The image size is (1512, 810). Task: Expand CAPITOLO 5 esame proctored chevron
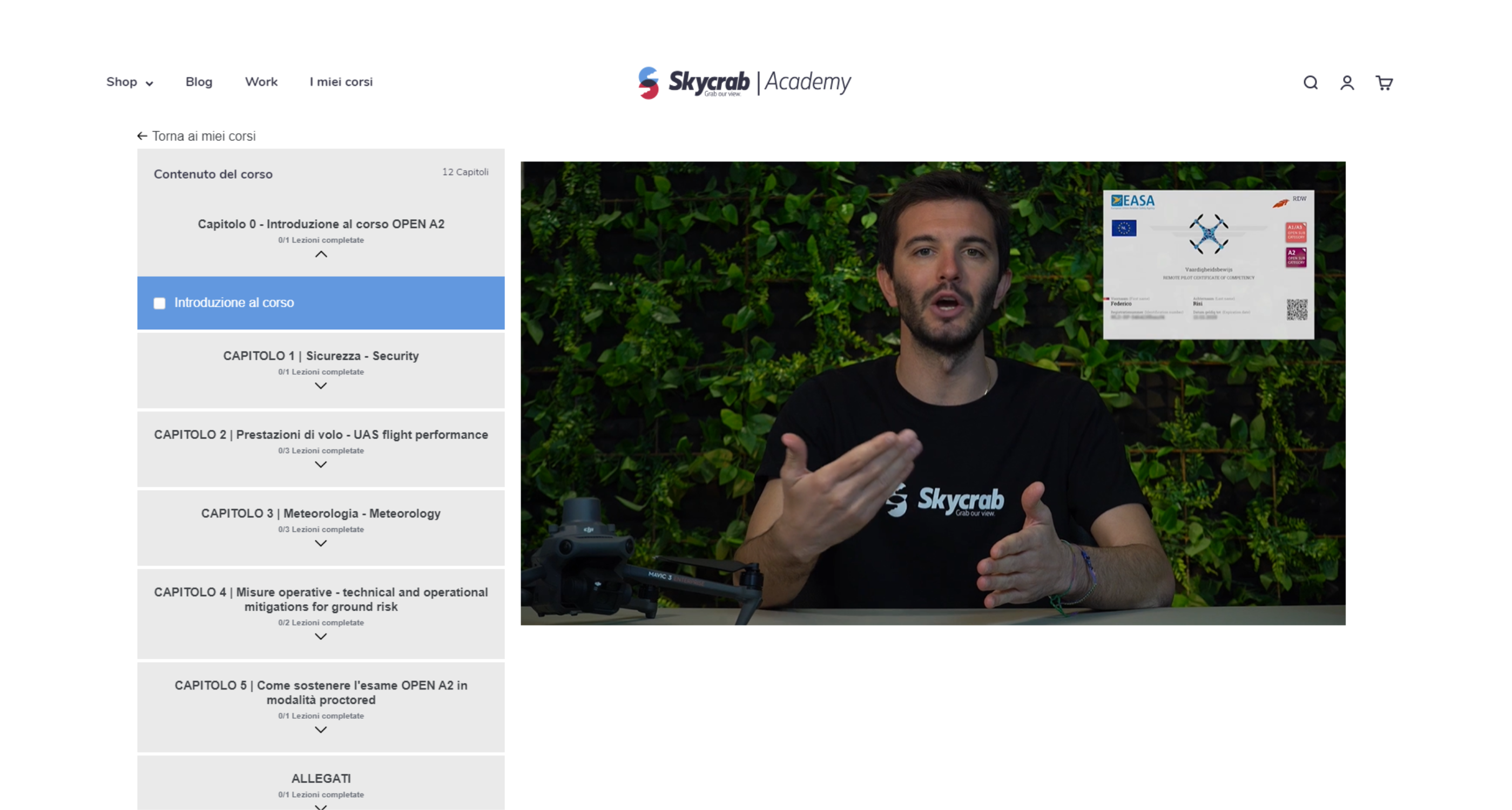pyautogui.click(x=320, y=730)
